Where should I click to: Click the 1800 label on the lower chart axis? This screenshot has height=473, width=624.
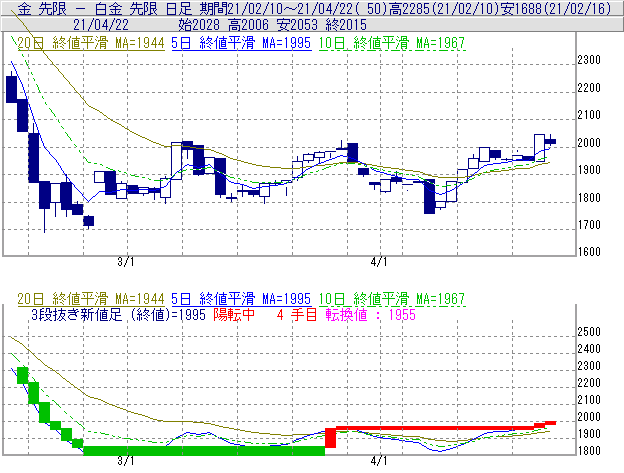589,451
